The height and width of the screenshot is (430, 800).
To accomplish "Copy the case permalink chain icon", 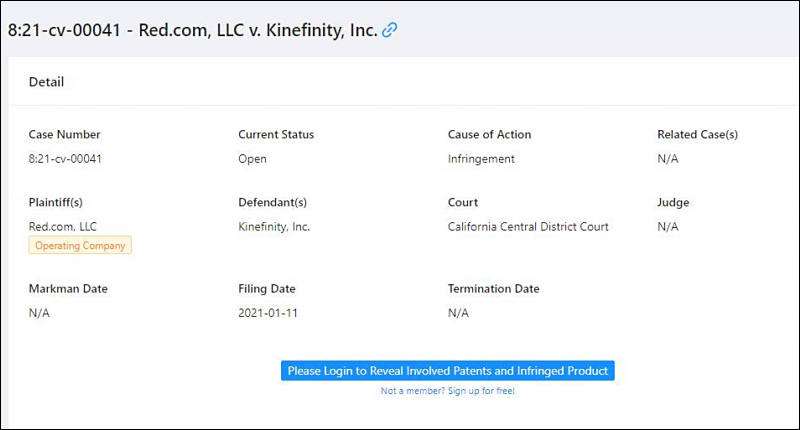I will [389, 30].
